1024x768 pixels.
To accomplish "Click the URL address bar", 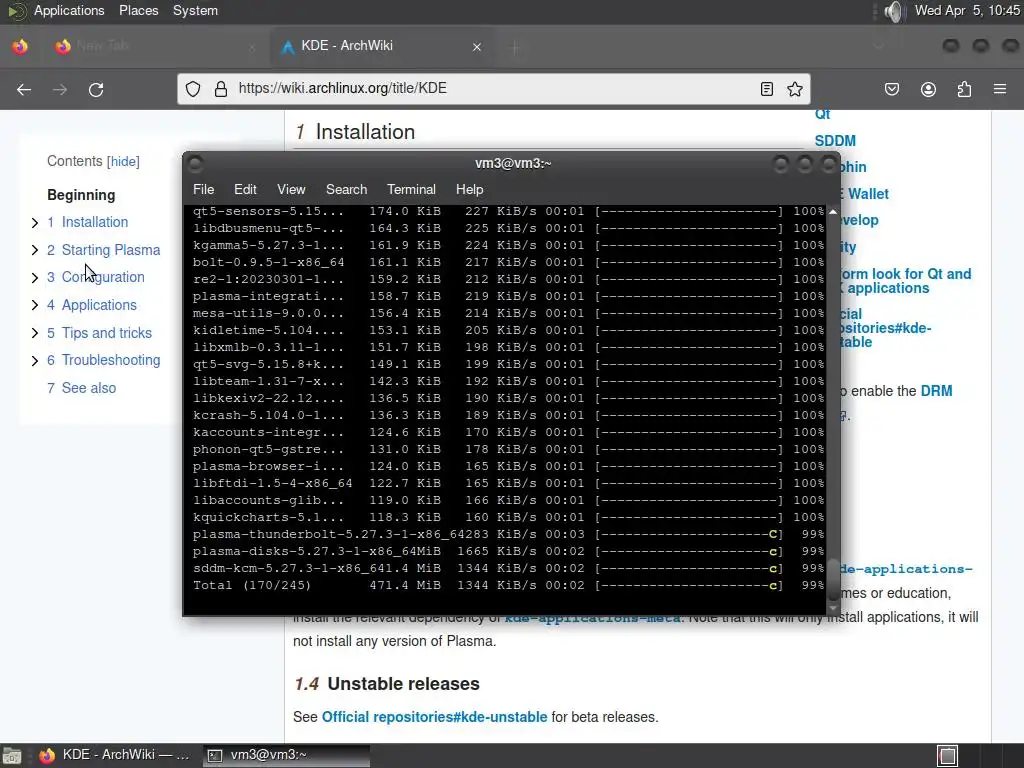I will tap(493, 89).
